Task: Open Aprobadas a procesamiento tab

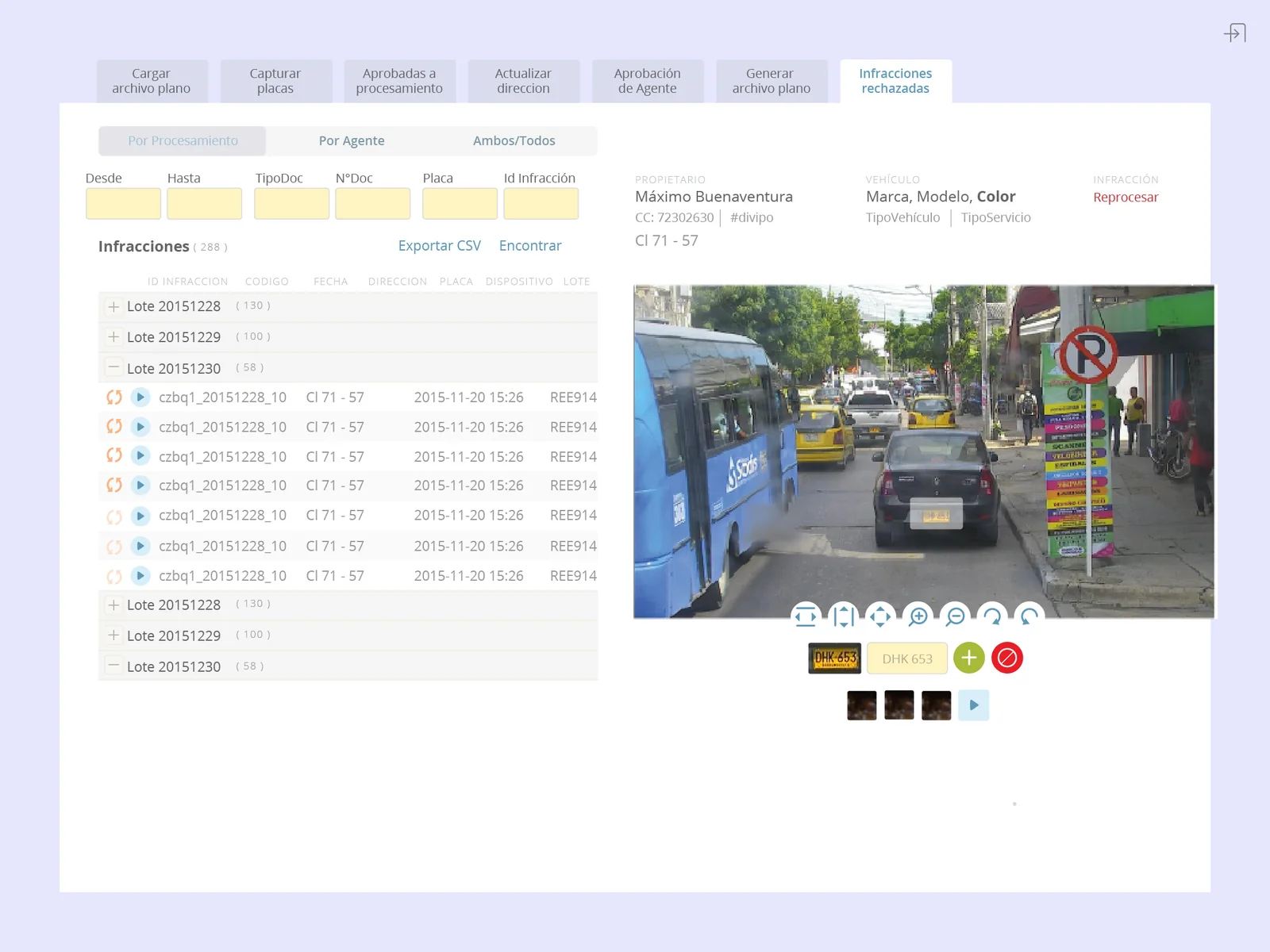Action: pyautogui.click(x=399, y=81)
